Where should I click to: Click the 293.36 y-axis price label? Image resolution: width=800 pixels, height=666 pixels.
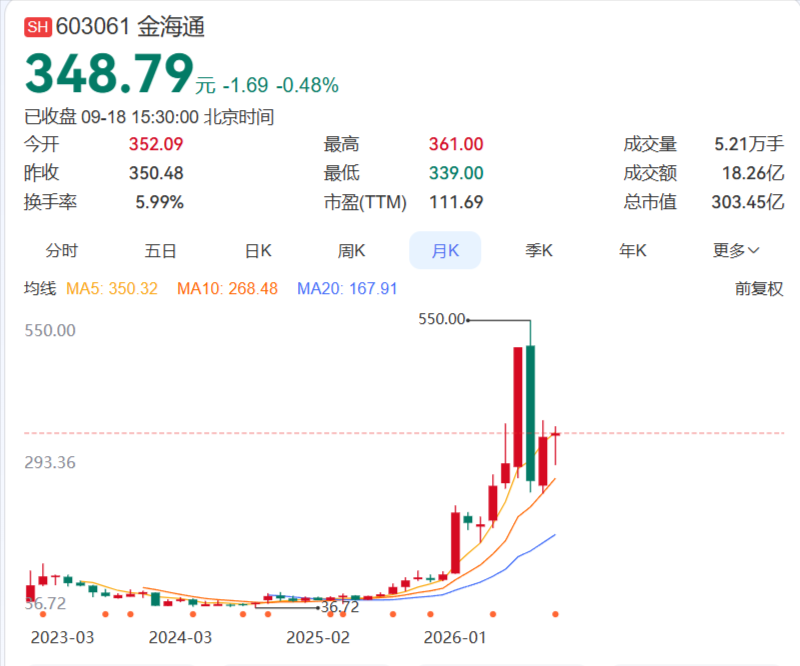(50, 462)
